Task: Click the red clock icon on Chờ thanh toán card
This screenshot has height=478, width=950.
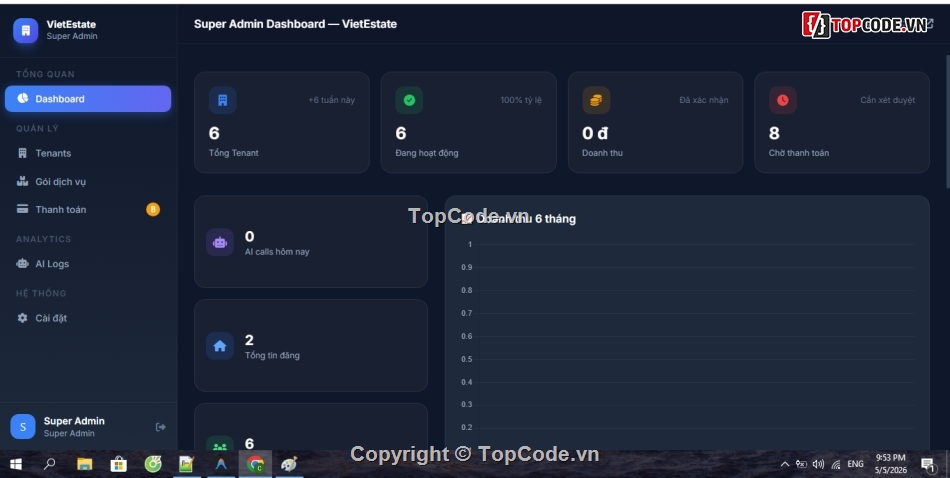Action: click(783, 100)
